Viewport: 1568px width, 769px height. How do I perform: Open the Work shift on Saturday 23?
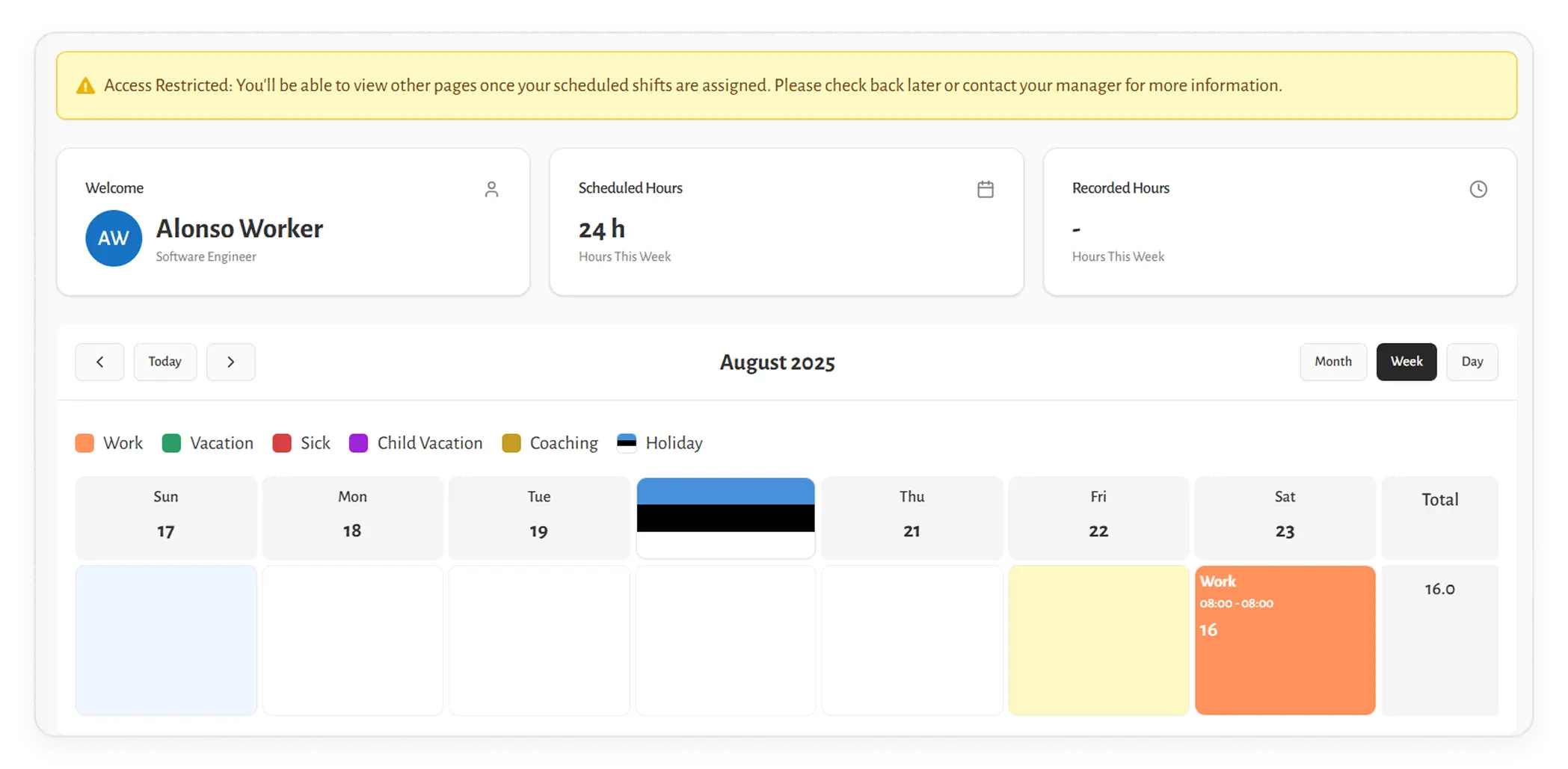tap(1285, 640)
